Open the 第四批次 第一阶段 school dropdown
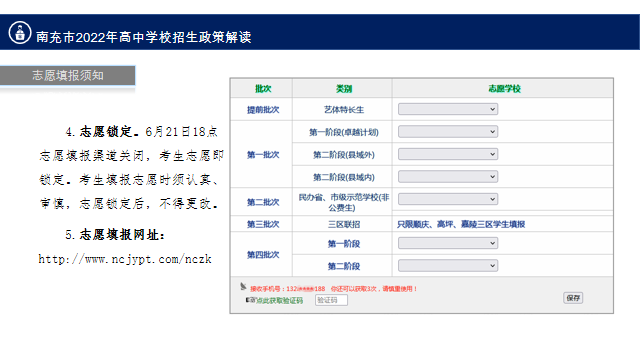The width and height of the screenshot is (640, 360). coord(448,243)
